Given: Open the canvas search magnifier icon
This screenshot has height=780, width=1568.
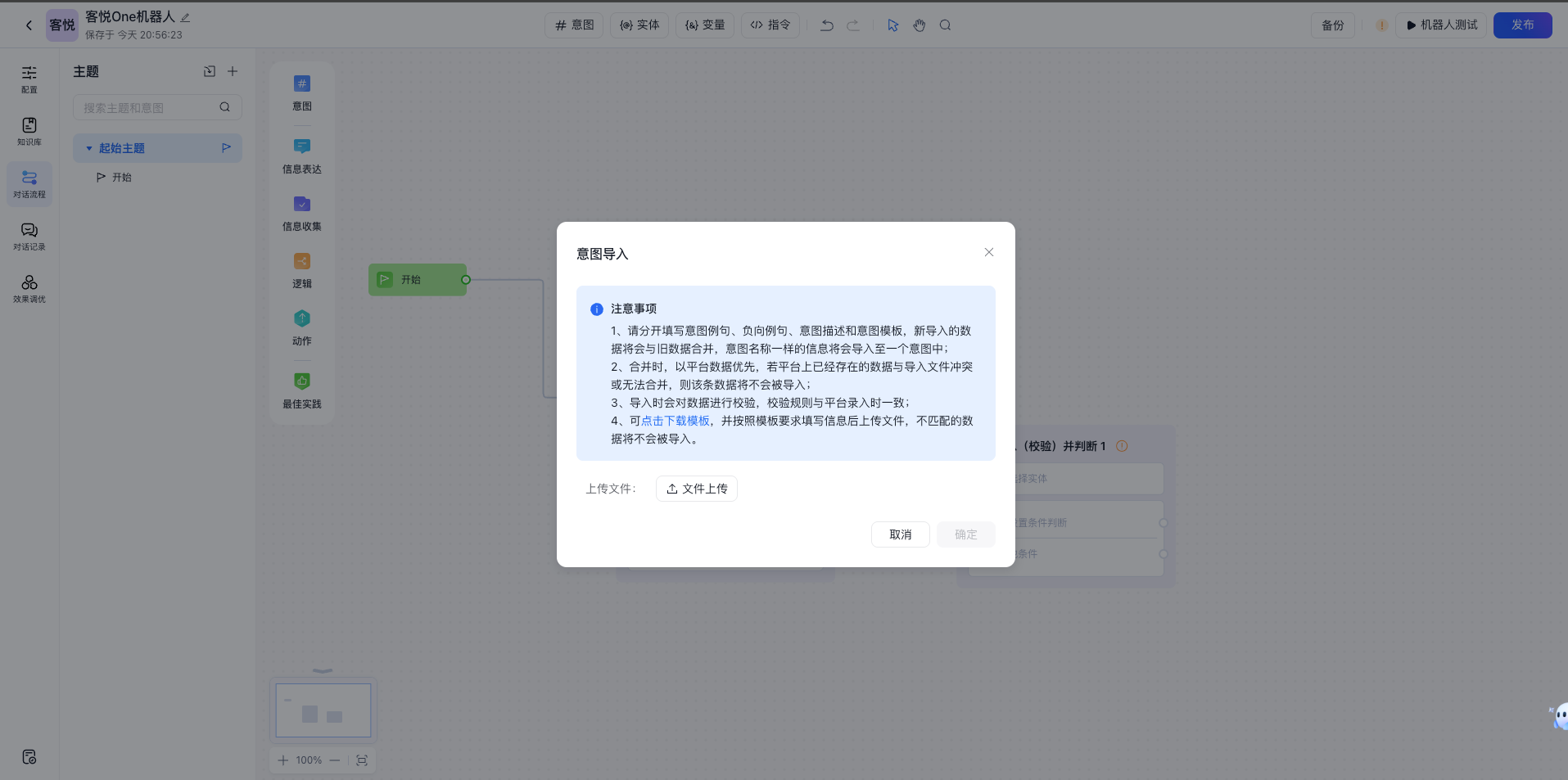Looking at the screenshot, I should [x=945, y=25].
